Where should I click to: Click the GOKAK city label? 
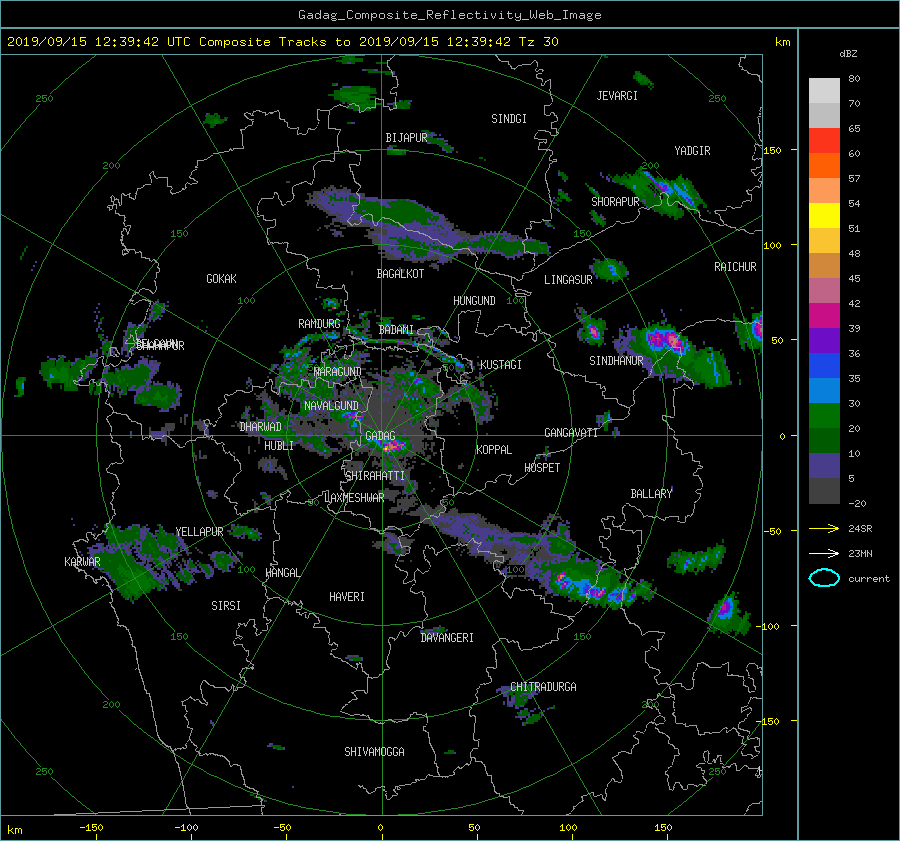click(x=222, y=279)
